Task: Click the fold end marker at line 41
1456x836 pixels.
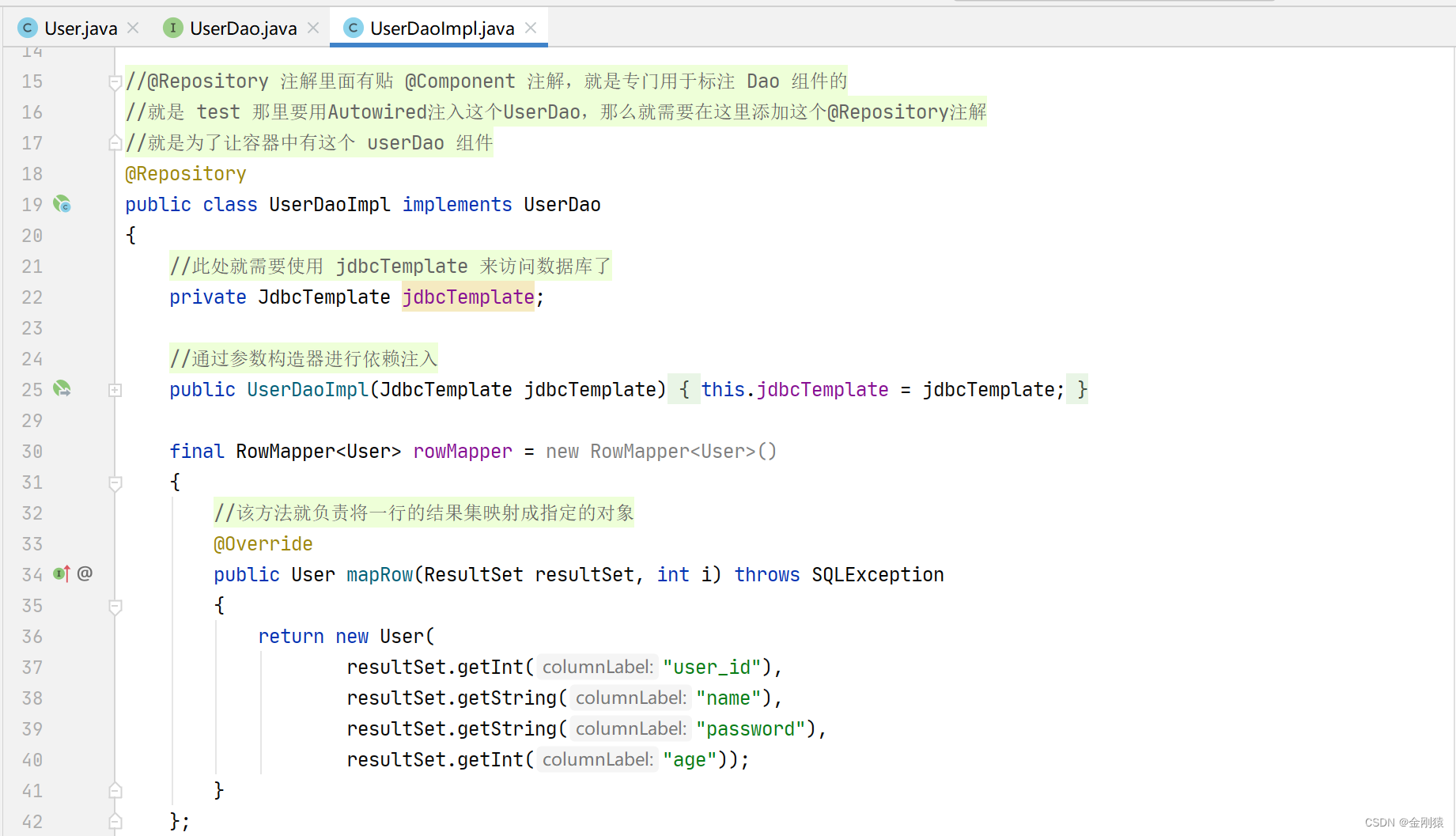Action: coord(115,791)
